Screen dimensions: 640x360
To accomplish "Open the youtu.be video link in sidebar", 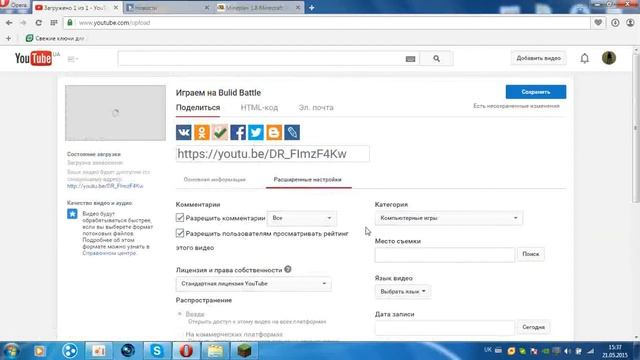I will click(x=105, y=186).
